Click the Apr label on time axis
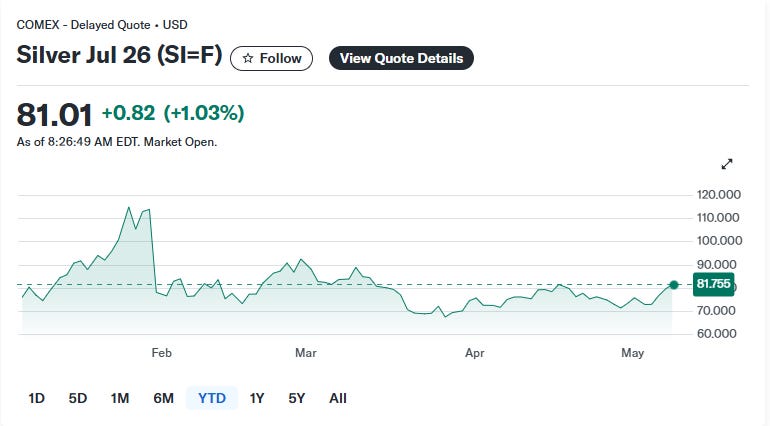 475,353
